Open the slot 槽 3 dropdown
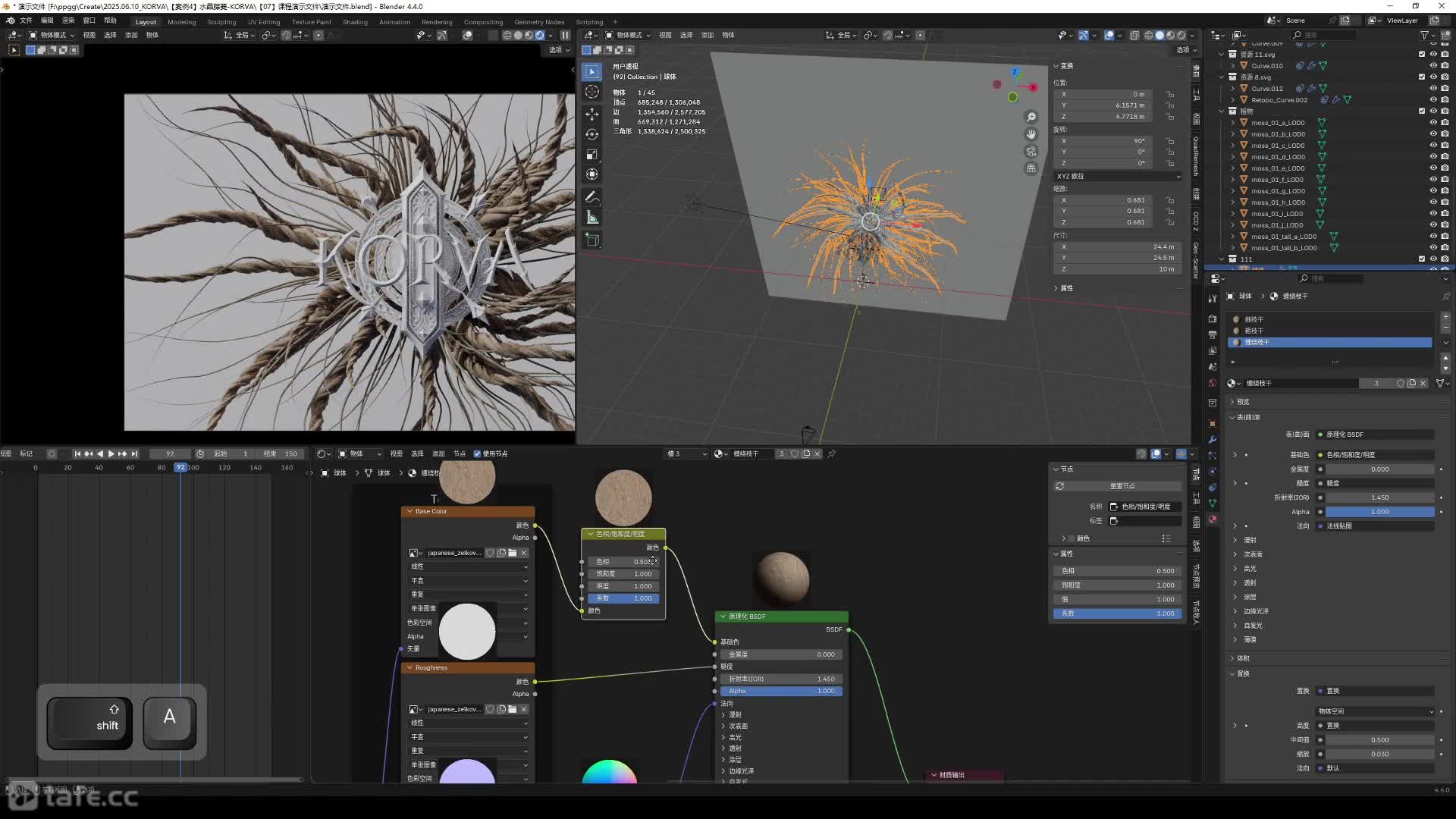The height and width of the screenshot is (819, 1456). pos(686,453)
